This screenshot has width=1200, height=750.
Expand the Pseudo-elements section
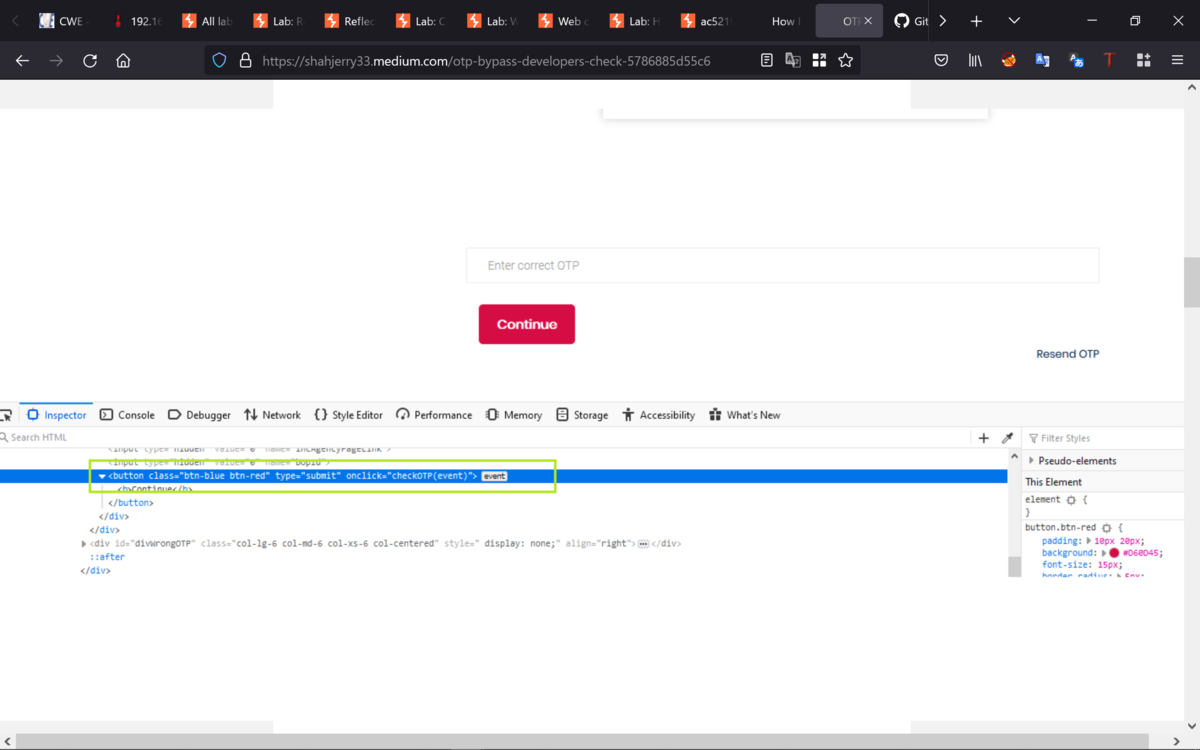[1031, 461]
